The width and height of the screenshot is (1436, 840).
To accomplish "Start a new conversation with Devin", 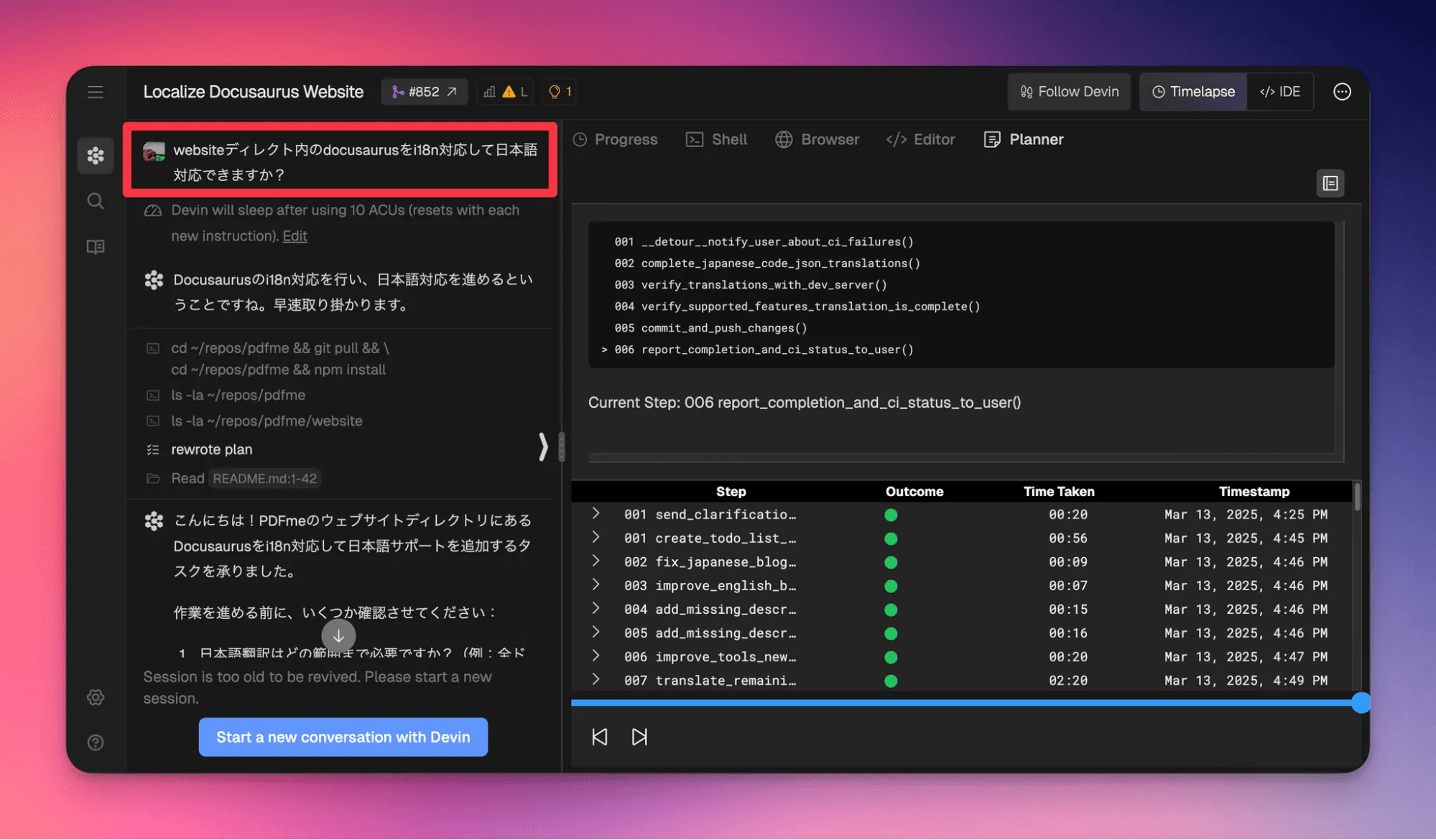I will (343, 737).
